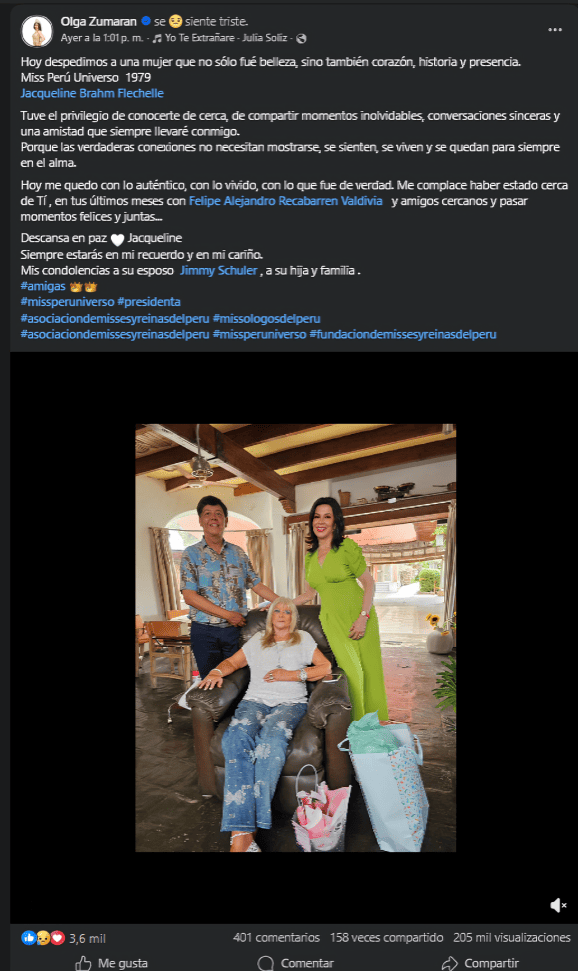This screenshot has width=578, height=971.
Task: Open the post options menu
Action: 556,29
